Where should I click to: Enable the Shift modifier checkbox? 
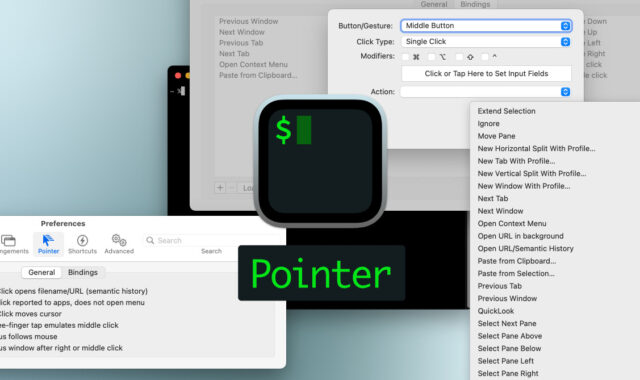point(459,57)
